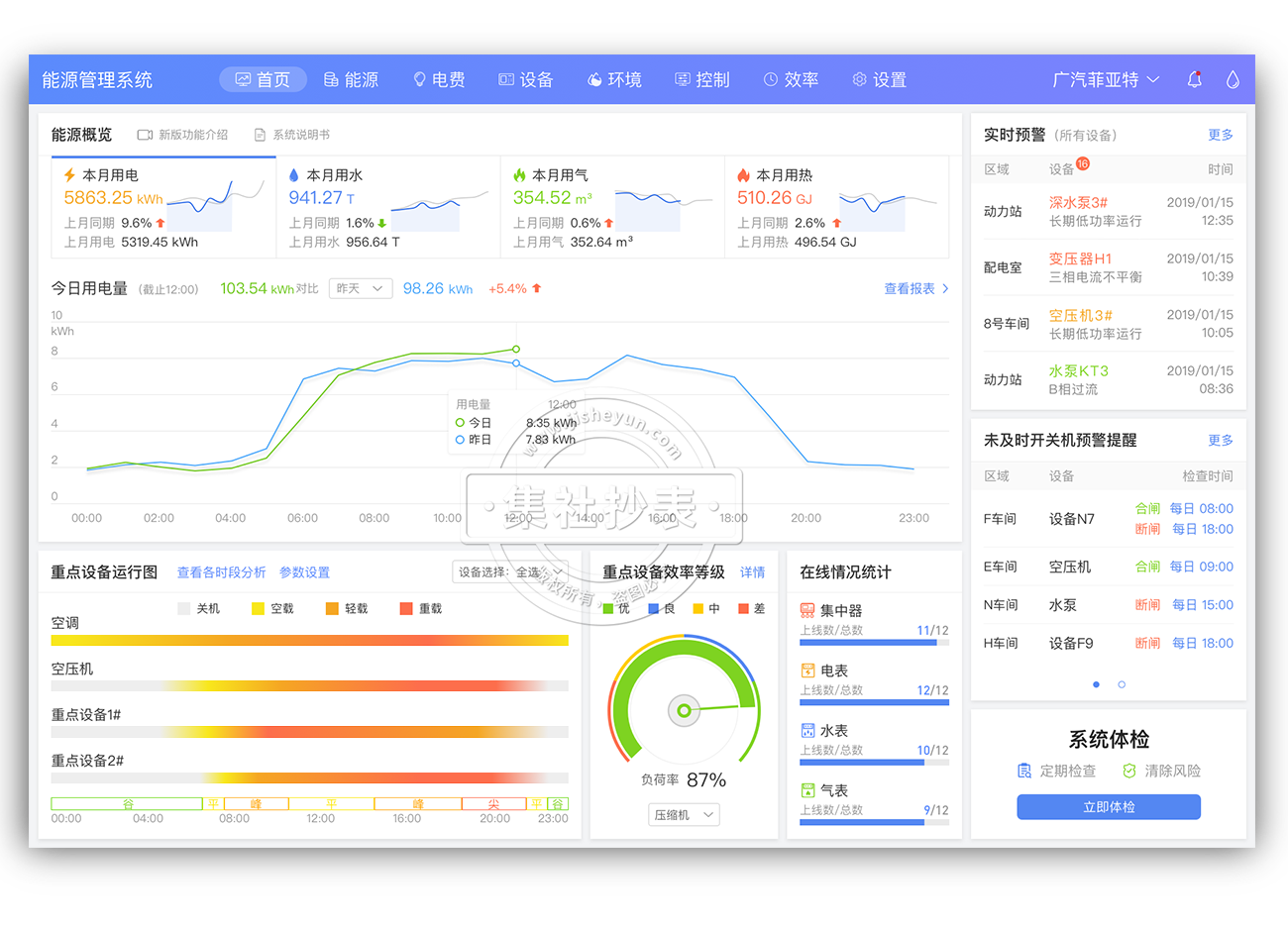Open the 压缩机 selector below the gauge
Image resolution: width=1288 pixels, height=931 pixels.
click(x=683, y=814)
